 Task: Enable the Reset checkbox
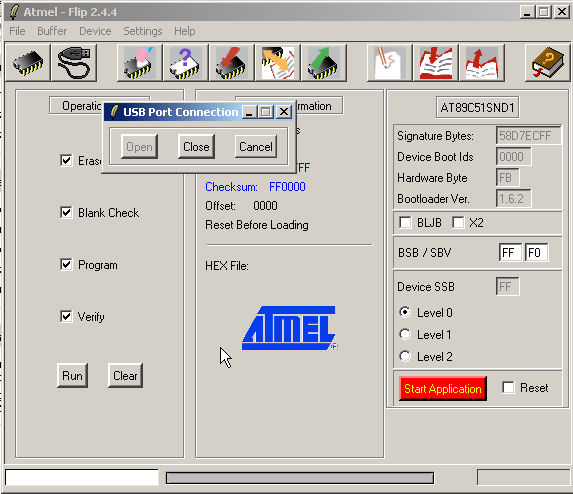click(x=508, y=387)
